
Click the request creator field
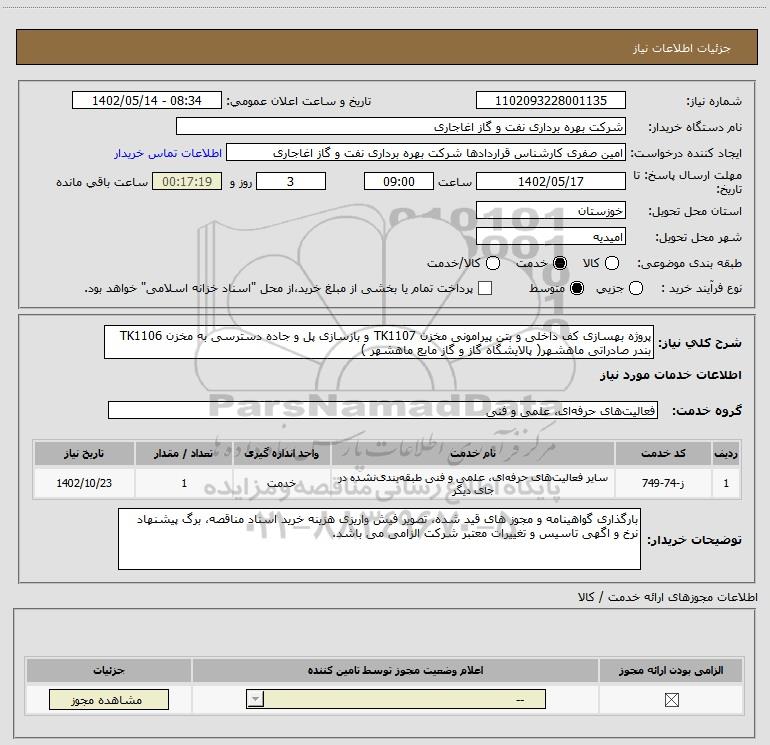coord(426,153)
